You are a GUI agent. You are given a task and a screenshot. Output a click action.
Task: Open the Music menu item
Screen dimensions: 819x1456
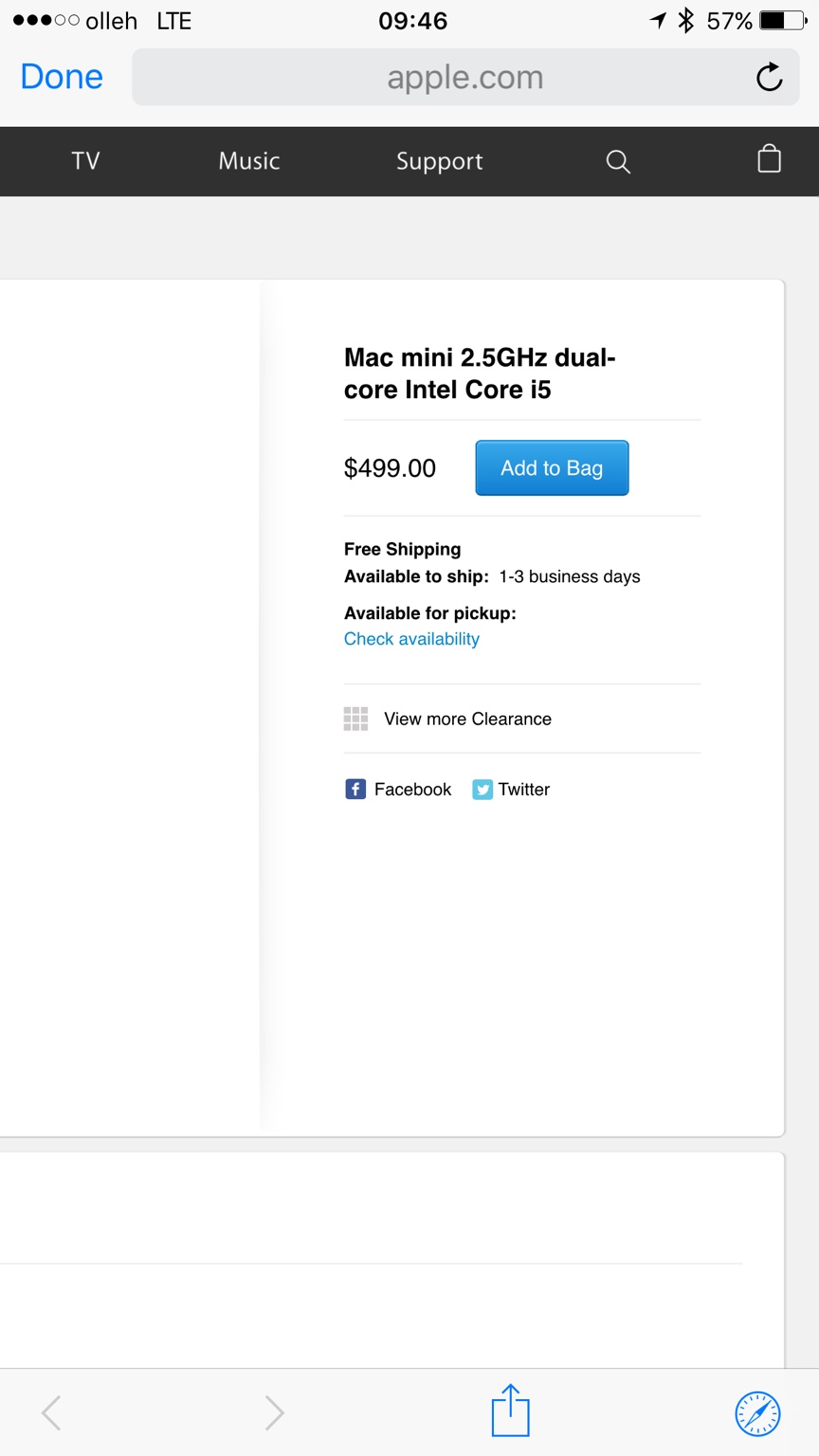click(249, 161)
